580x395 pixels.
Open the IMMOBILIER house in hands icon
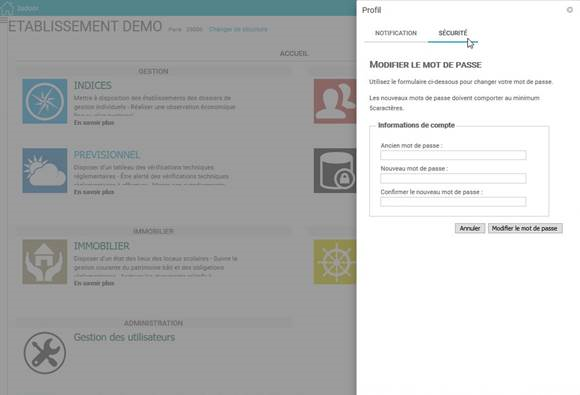click(x=45, y=262)
